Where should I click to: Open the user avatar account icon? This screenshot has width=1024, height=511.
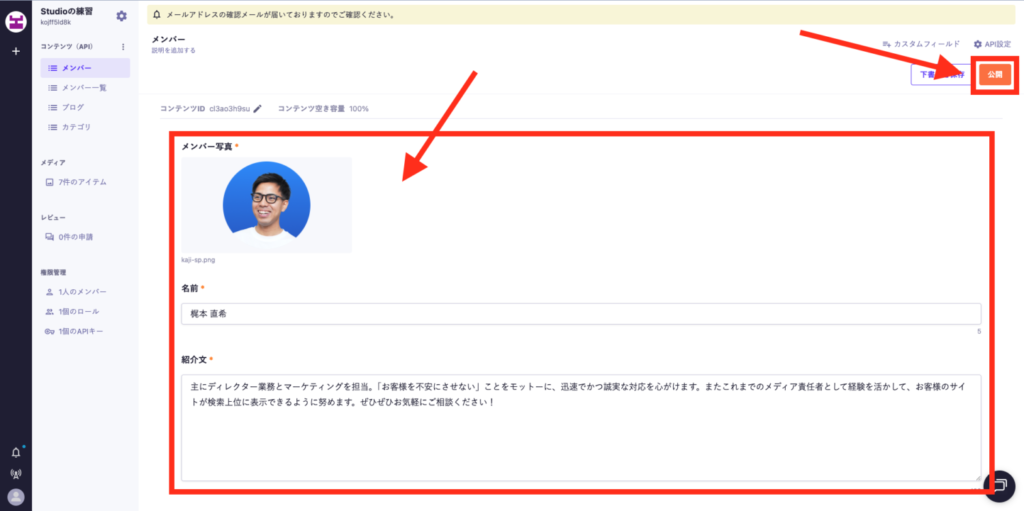pos(16,497)
